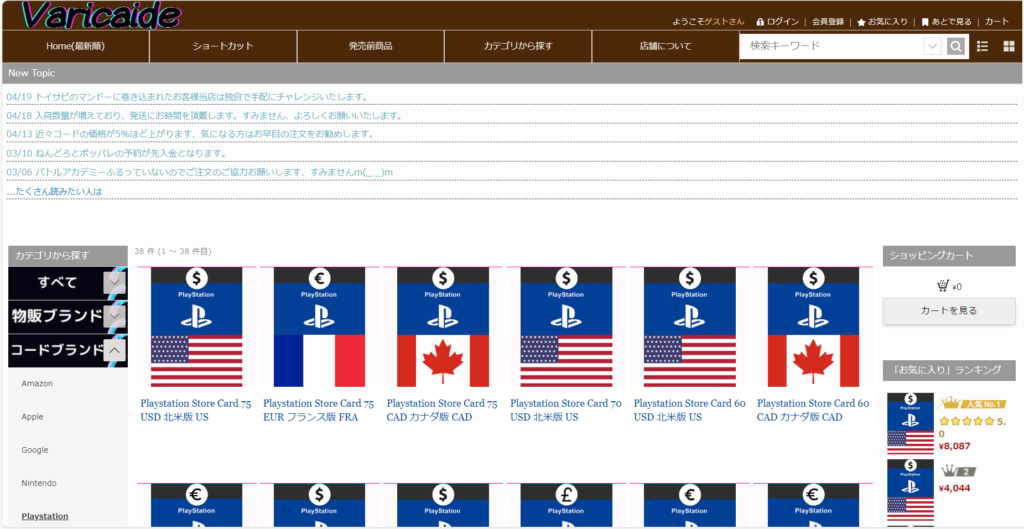Click the 人気 No.1 crown badge
Image resolution: width=1024 pixels, height=529 pixels.
pos(972,403)
